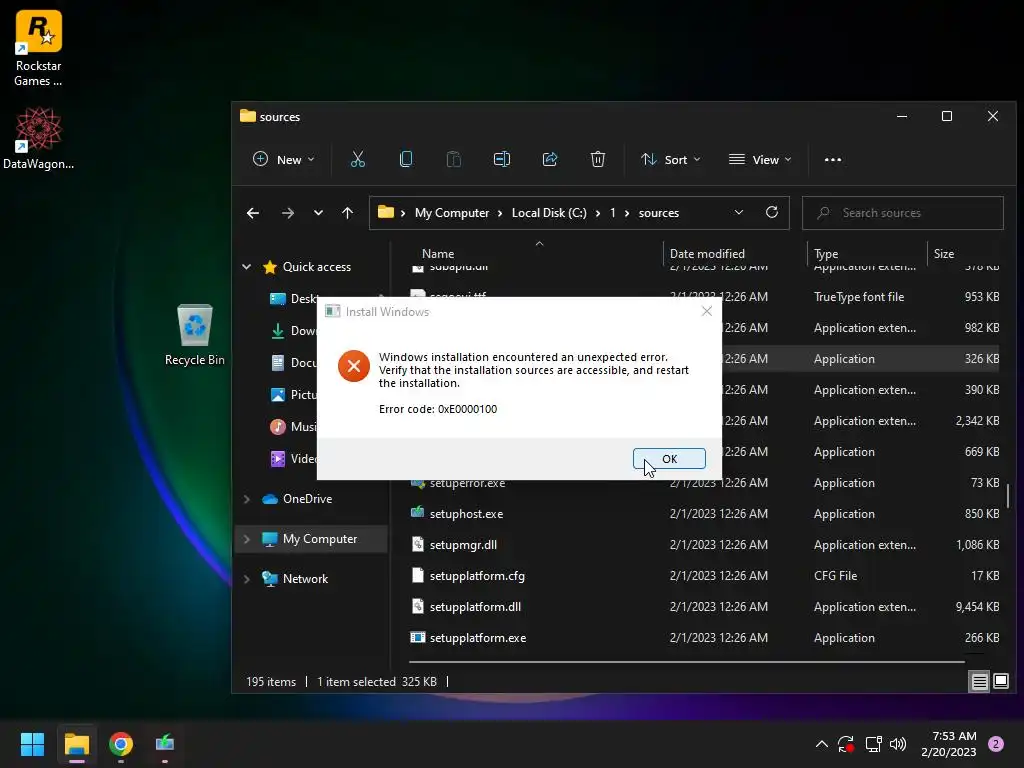Sort by Date modified column
The width and height of the screenshot is (1024, 768).
[x=707, y=253]
